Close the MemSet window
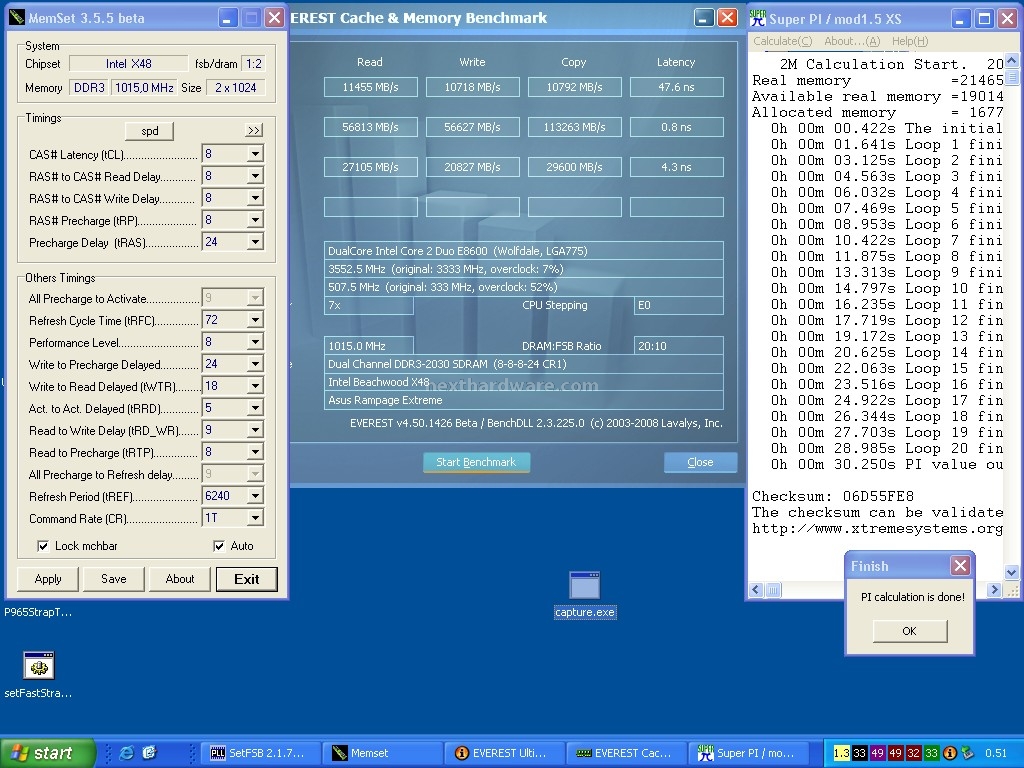 click(274, 18)
